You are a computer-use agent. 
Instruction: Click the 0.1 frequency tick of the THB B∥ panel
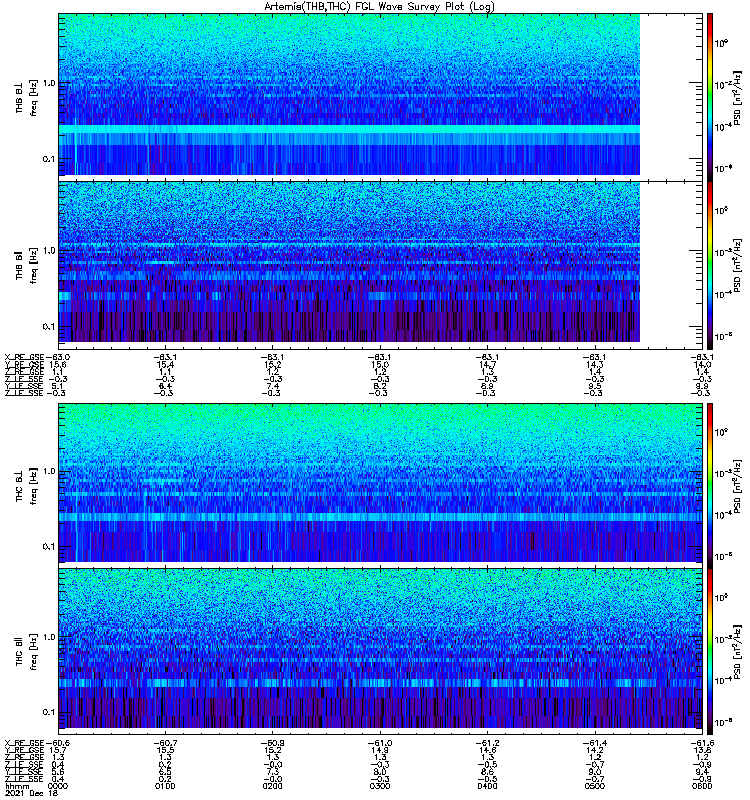click(x=49, y=327)
